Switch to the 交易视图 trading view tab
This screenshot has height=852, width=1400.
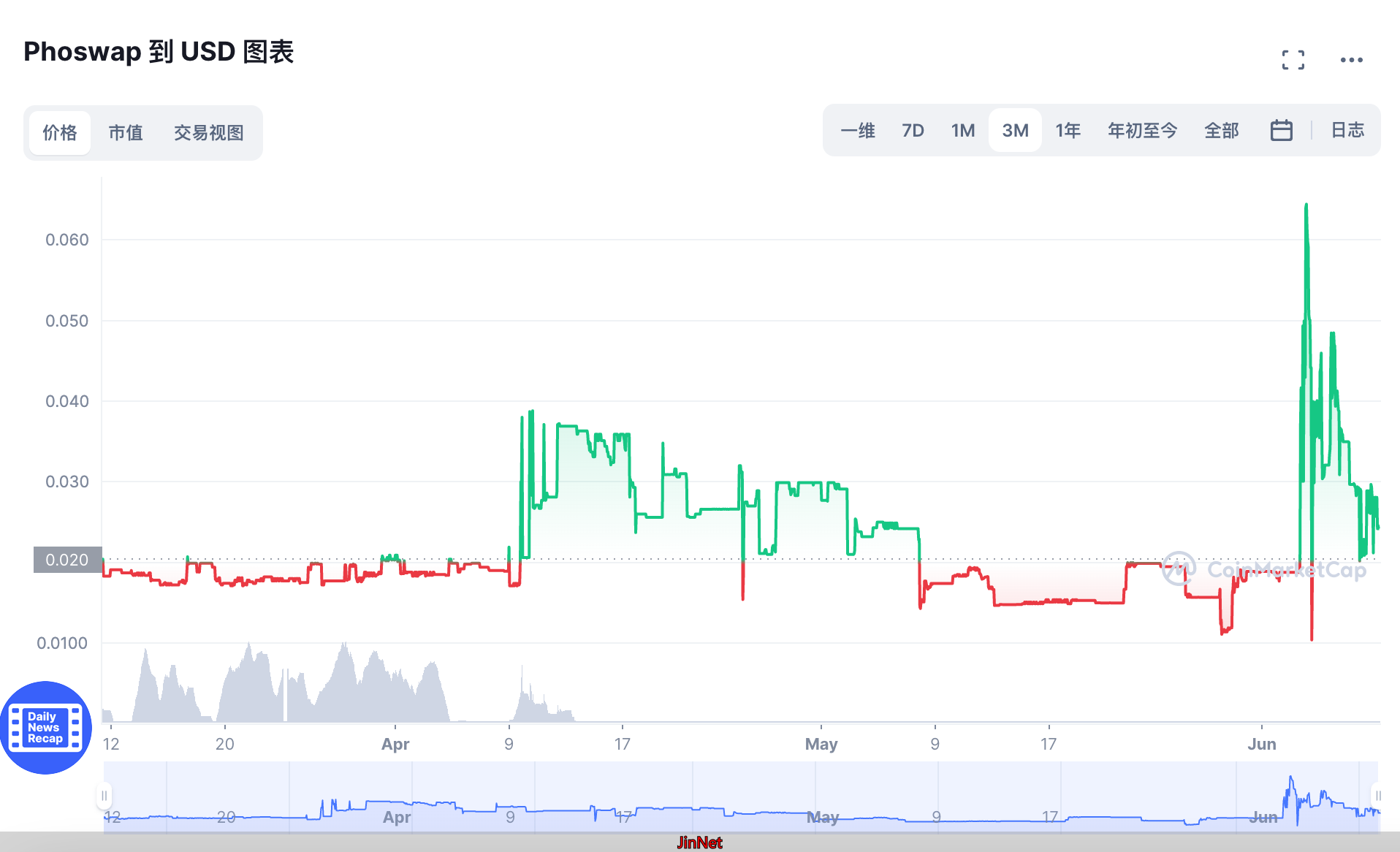pos(208,133)
